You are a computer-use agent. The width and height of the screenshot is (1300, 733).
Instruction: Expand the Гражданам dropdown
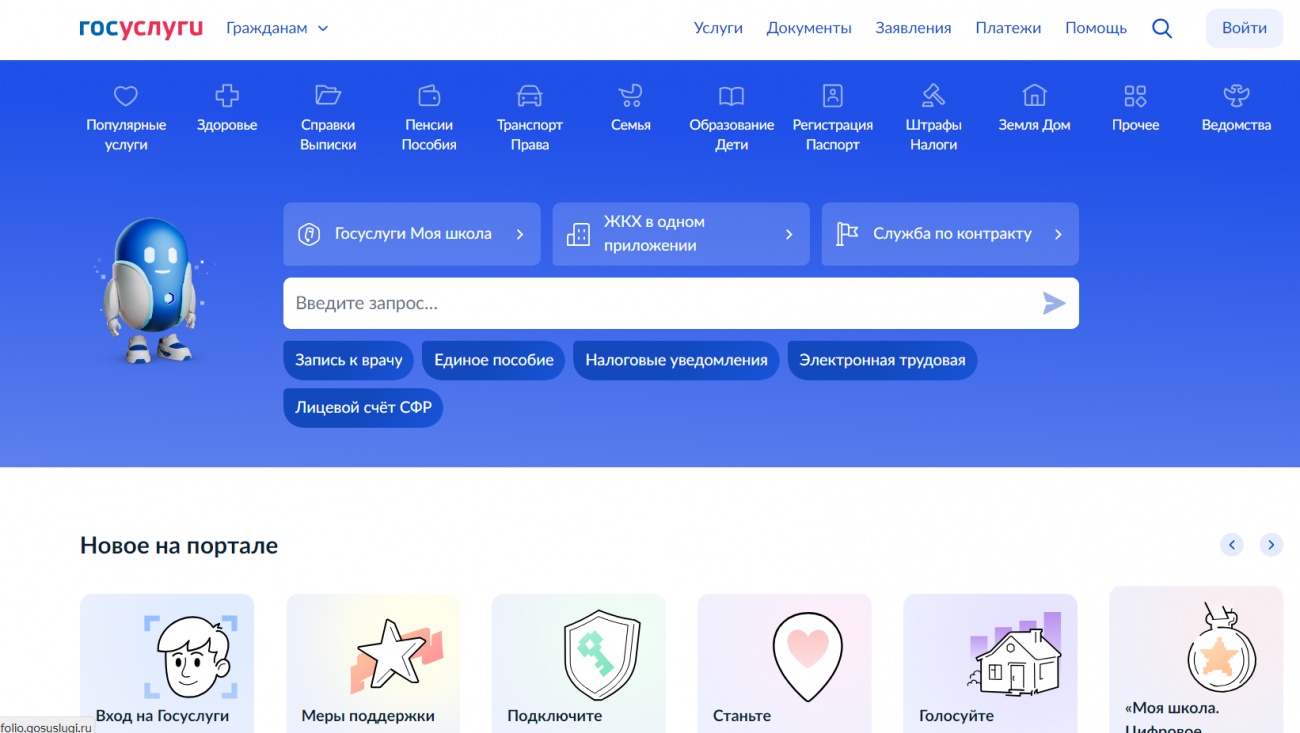pyautogui.click(x=277, y=28)
